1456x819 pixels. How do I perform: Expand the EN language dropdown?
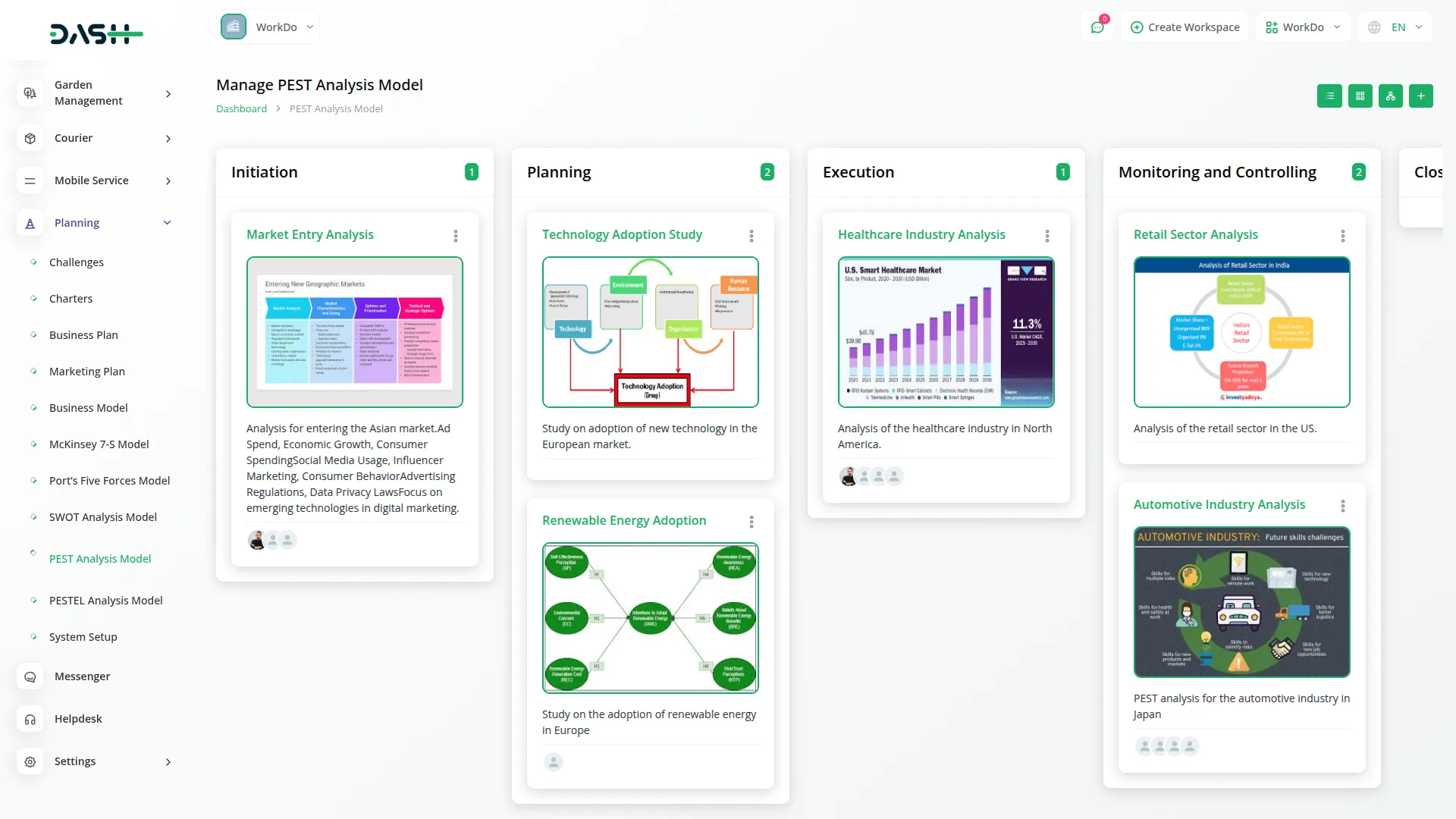point(1396,27)
